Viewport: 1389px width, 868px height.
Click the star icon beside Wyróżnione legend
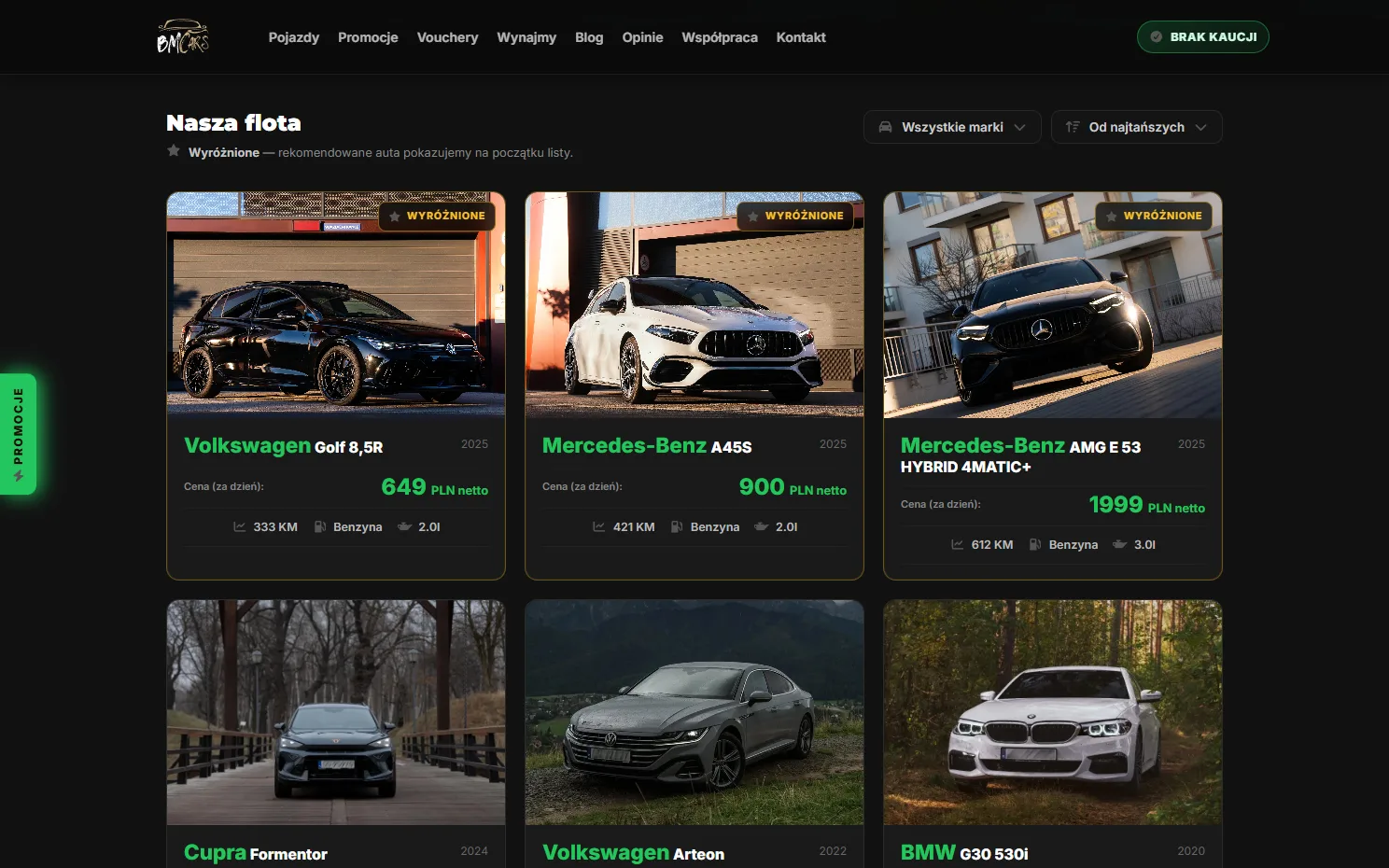pyautogui.click(x=174, y=151)
